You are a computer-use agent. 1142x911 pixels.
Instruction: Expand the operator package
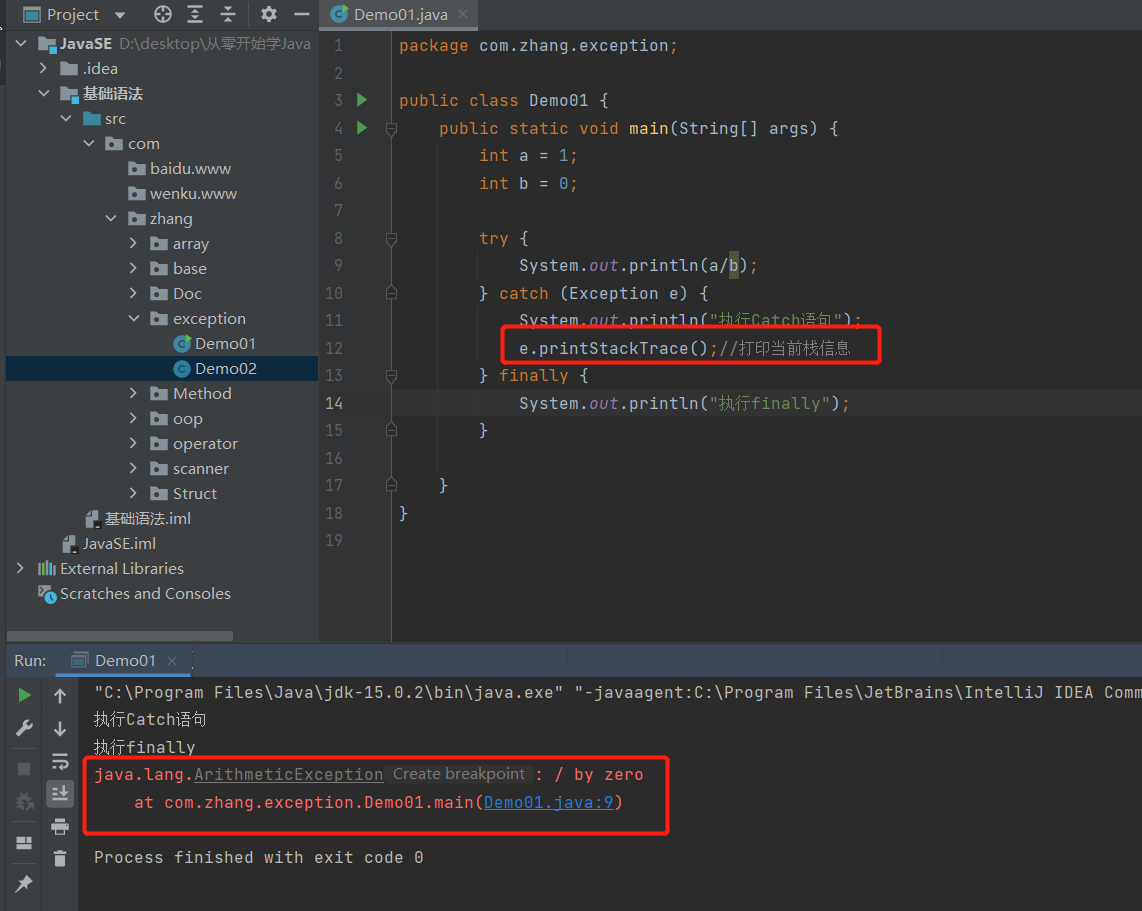click(x=133, y=443)
